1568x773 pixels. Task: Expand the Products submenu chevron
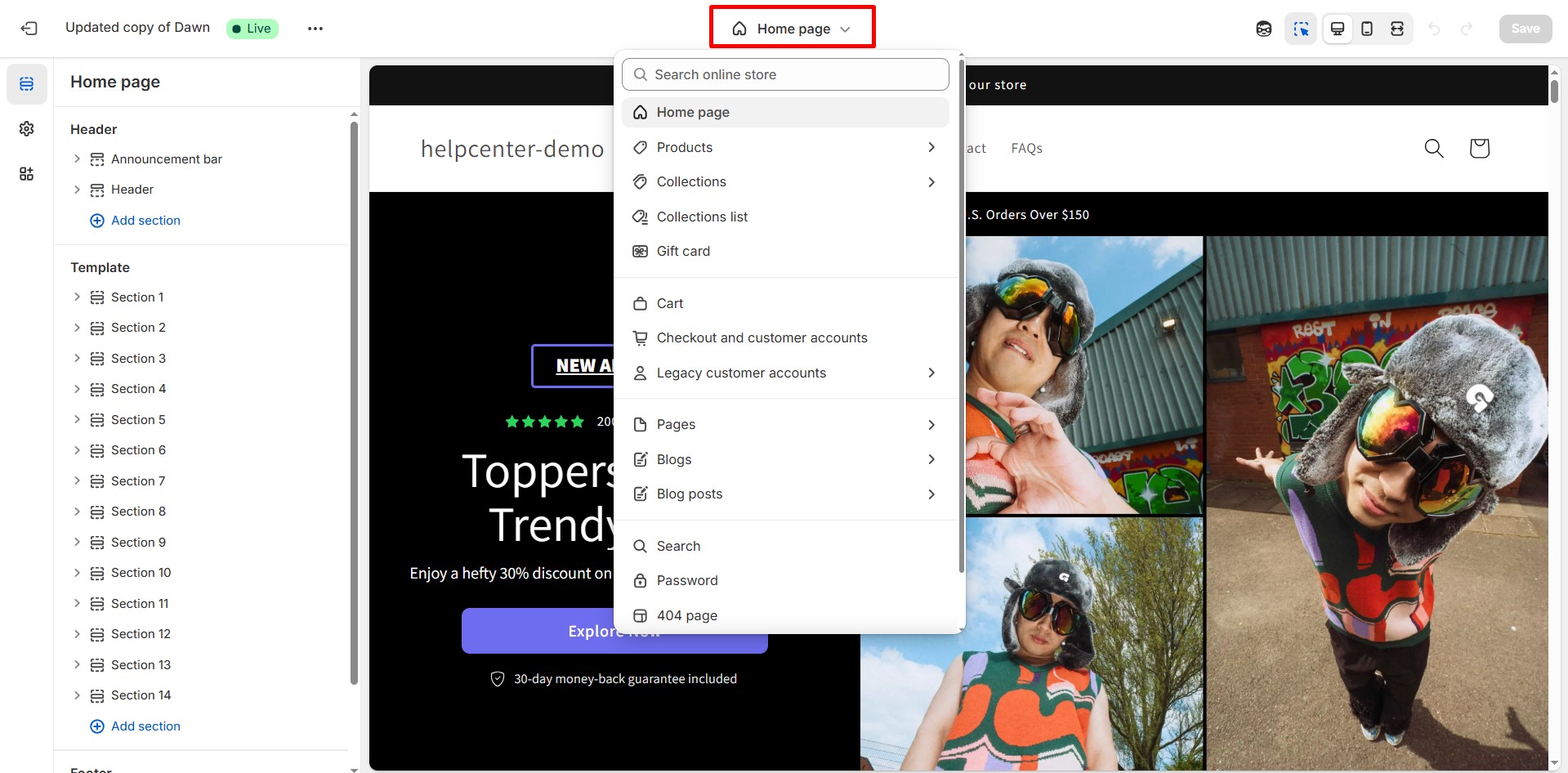click(x=931, y=147)
